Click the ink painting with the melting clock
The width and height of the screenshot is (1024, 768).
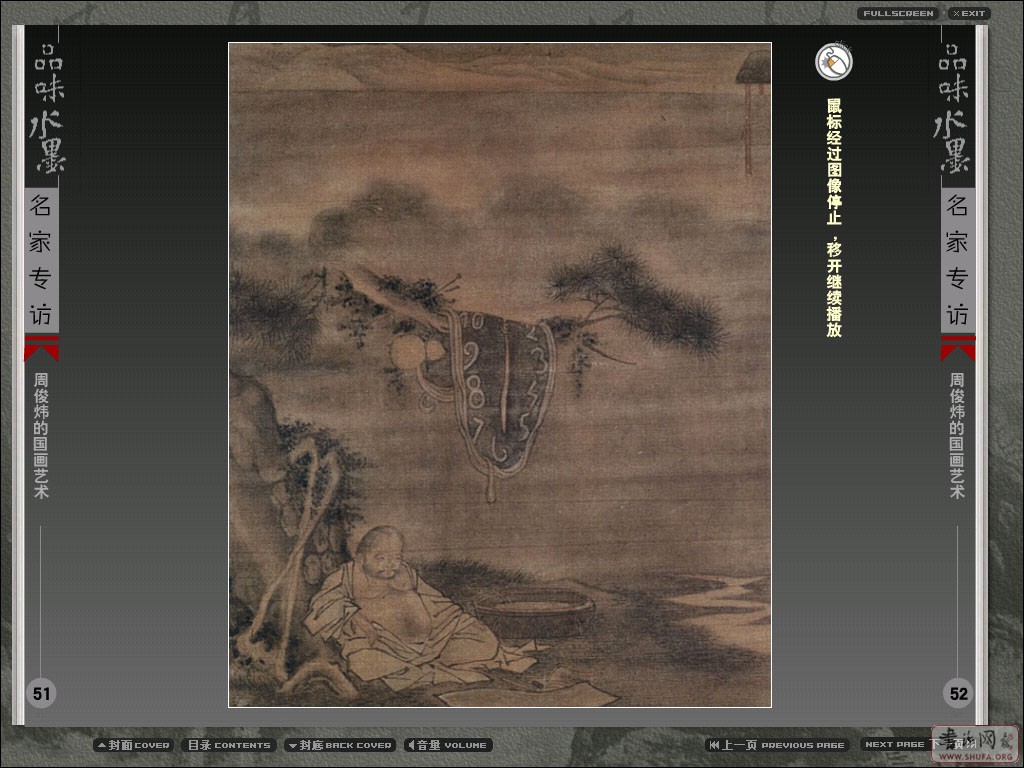coord(500,375)
